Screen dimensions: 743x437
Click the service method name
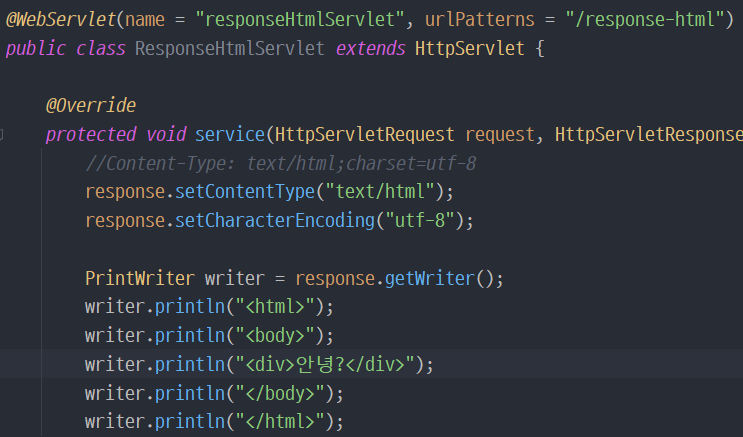(230, 135)
